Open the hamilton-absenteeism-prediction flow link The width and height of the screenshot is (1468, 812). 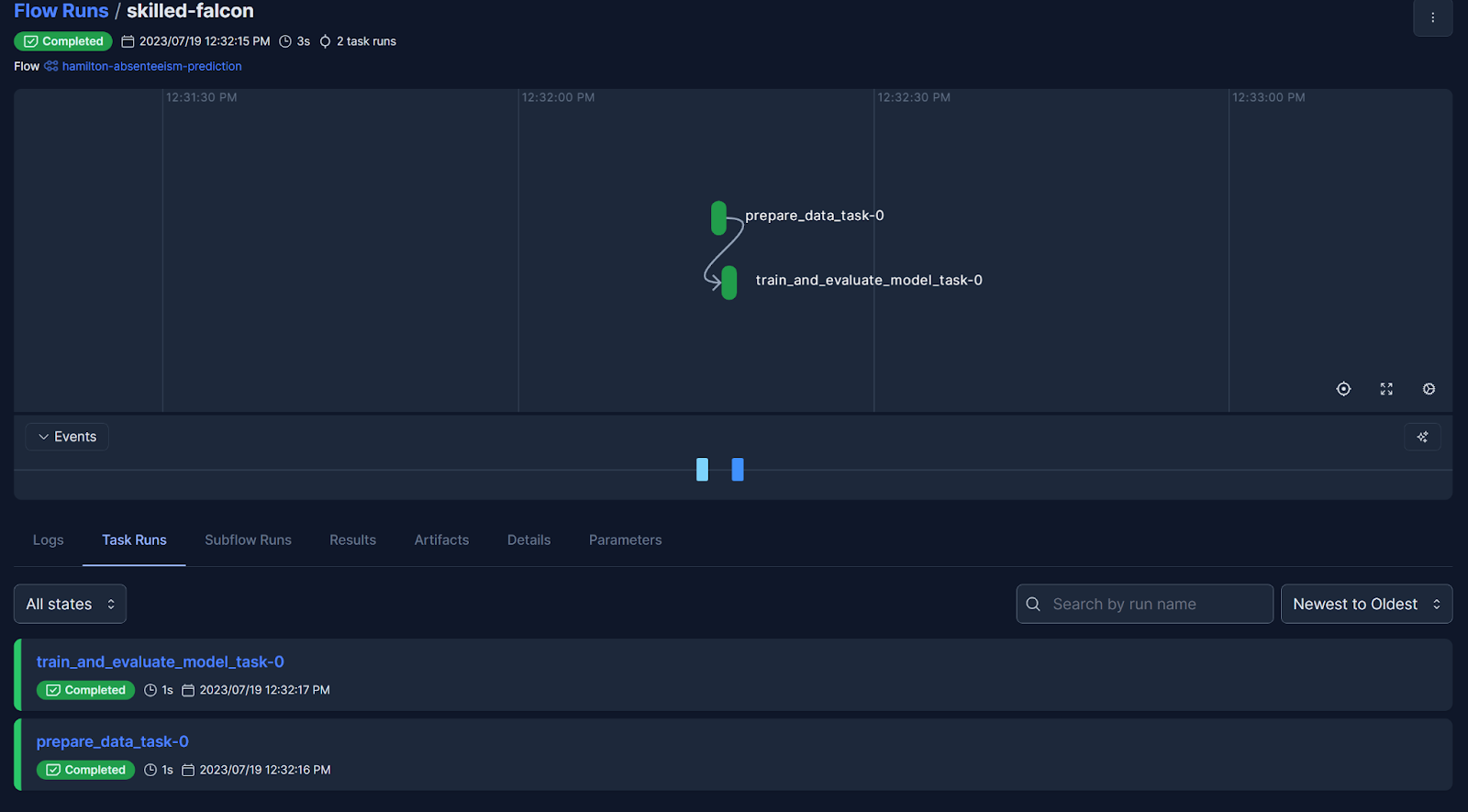[152, 66]
